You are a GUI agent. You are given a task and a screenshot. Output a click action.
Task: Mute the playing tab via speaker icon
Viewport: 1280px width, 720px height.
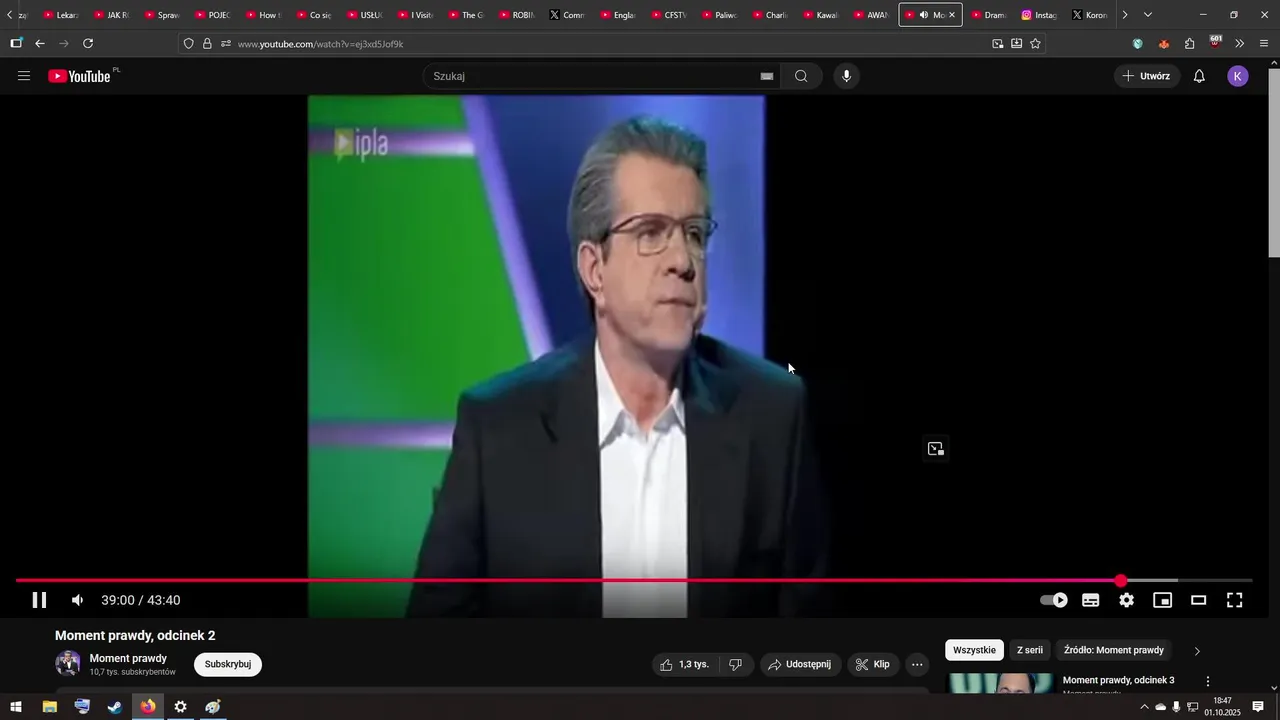[x=924, y=15]
